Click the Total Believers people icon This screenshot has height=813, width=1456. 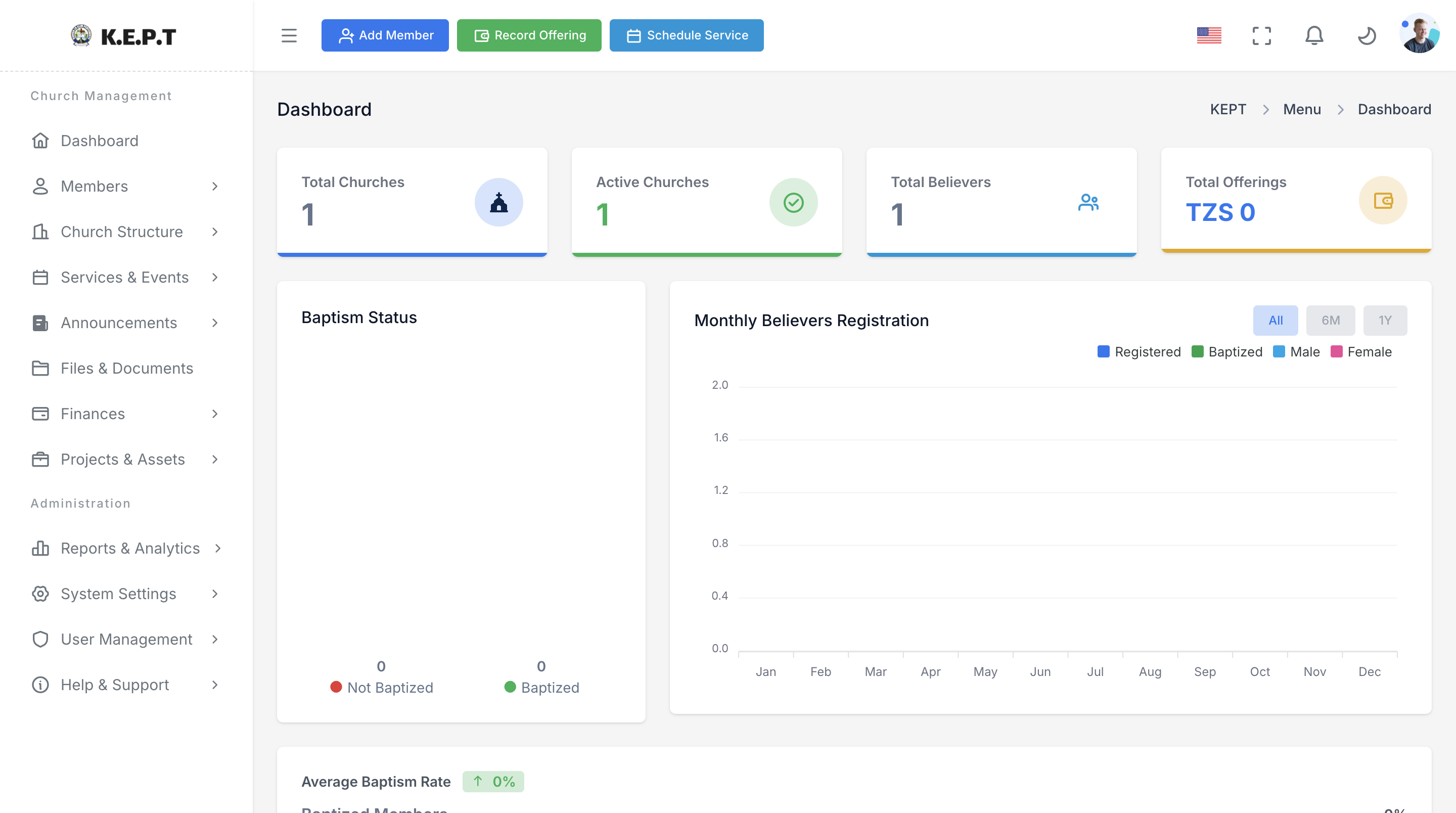pos(1088,202)
